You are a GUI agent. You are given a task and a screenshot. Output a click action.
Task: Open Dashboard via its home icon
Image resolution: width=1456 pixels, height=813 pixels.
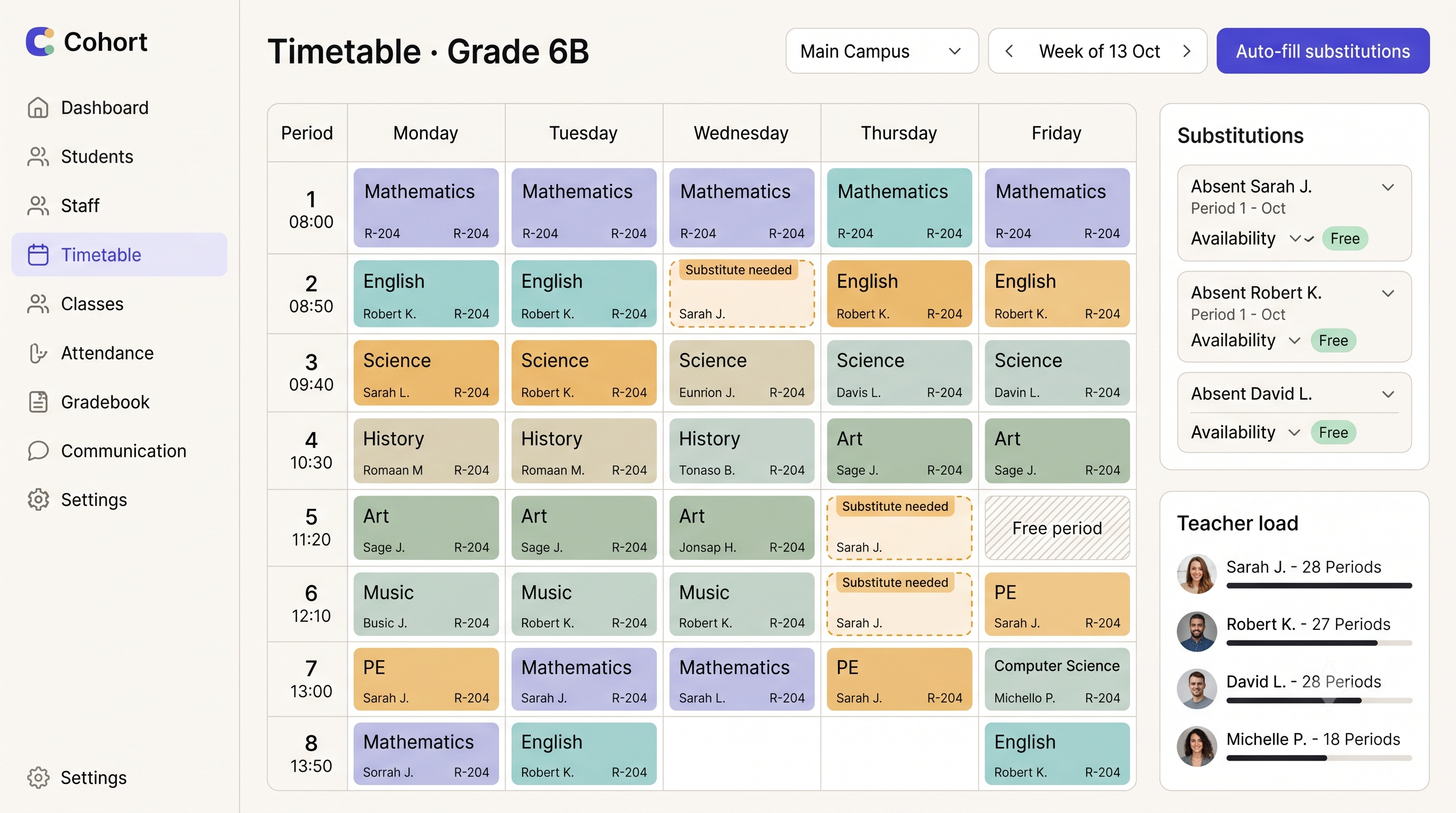[38, 107]
